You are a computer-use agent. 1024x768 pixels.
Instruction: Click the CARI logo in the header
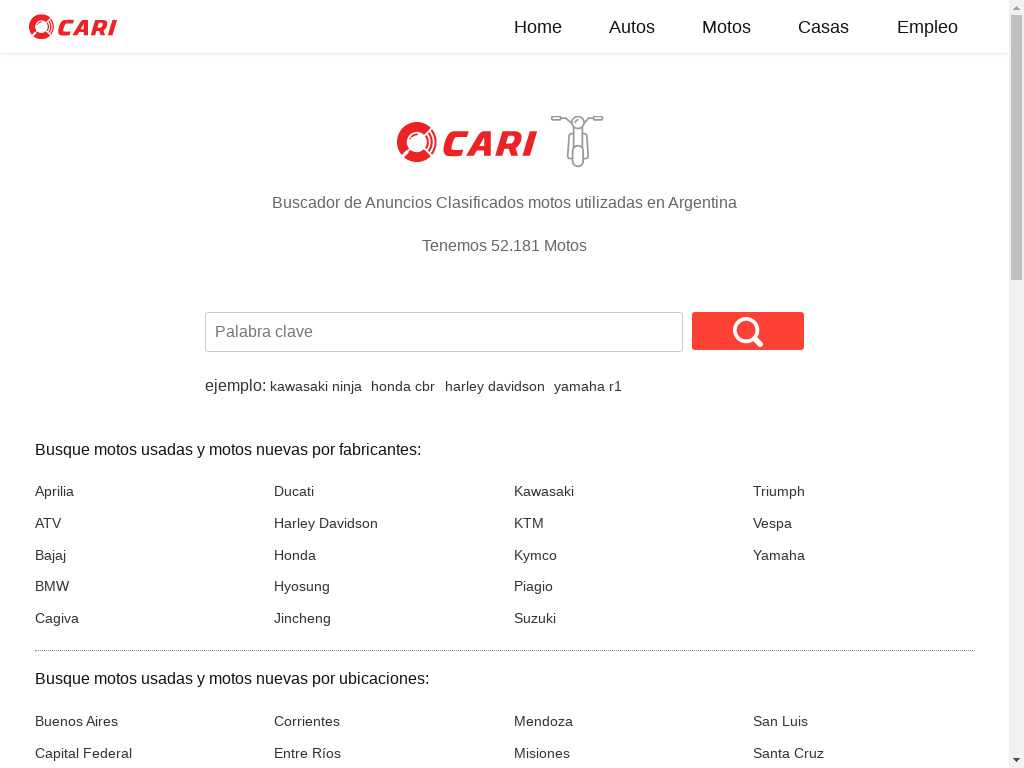tap(73, 27)
